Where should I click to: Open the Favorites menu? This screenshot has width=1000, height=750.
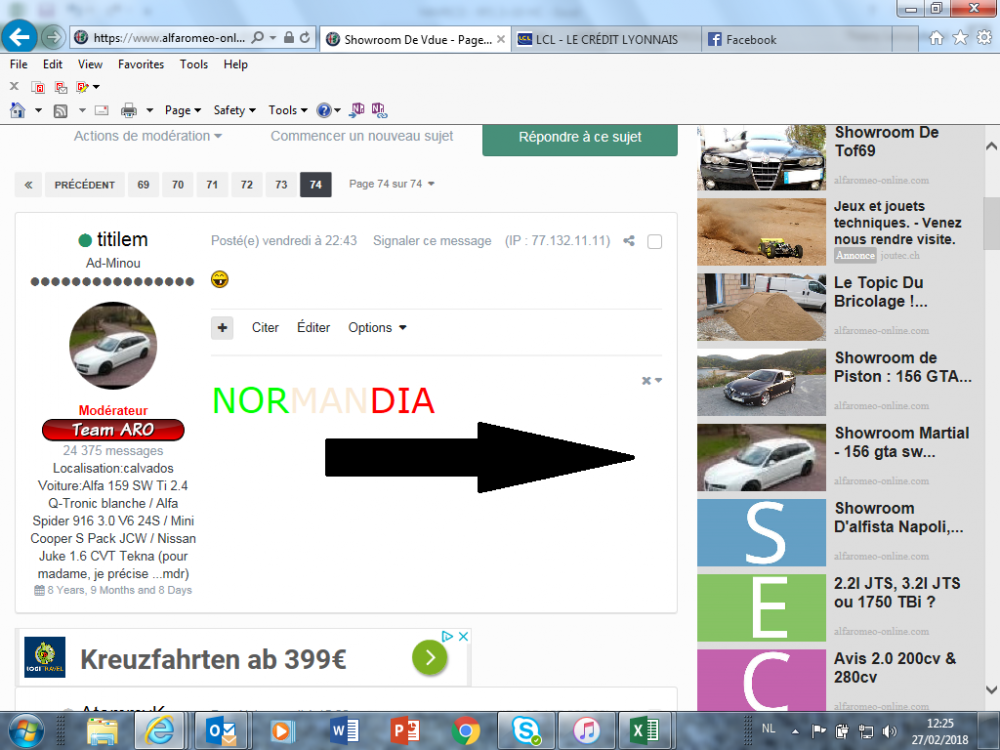coord(140,64)
